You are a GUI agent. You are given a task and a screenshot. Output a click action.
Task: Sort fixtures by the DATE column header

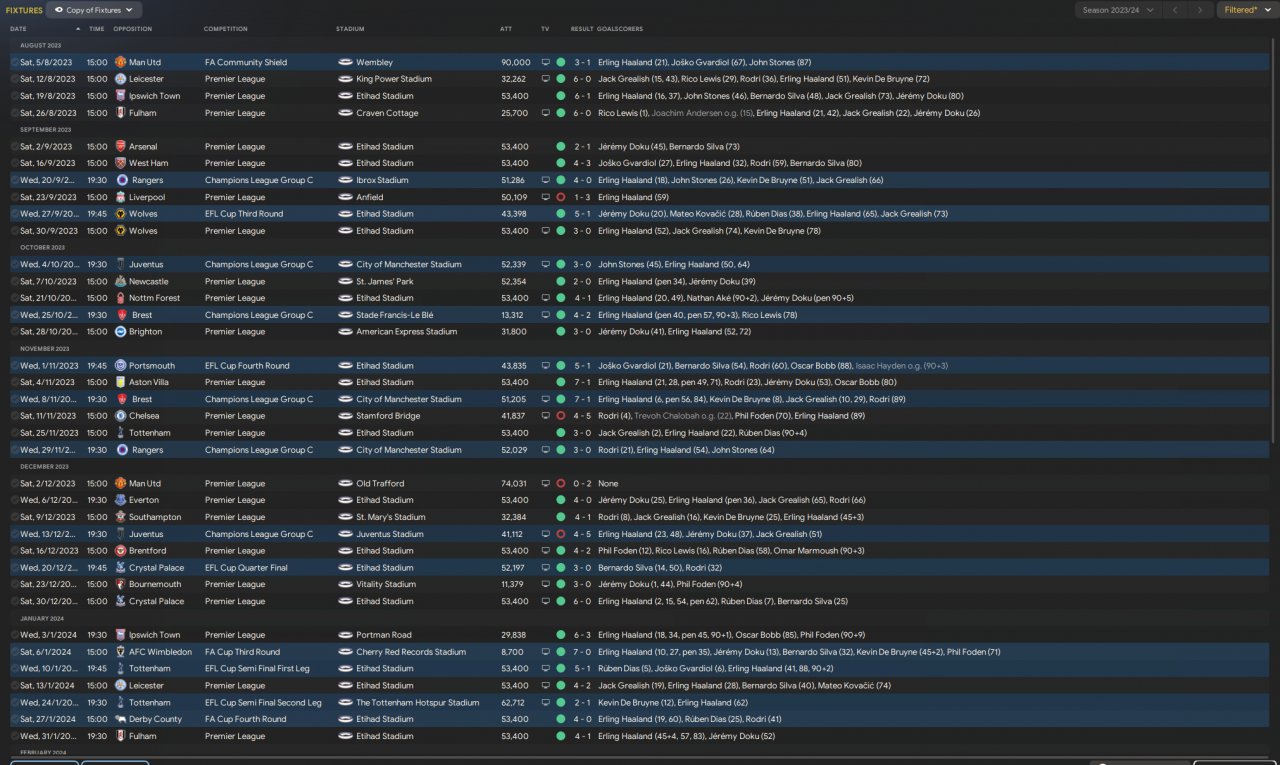[x=19, y=29]
